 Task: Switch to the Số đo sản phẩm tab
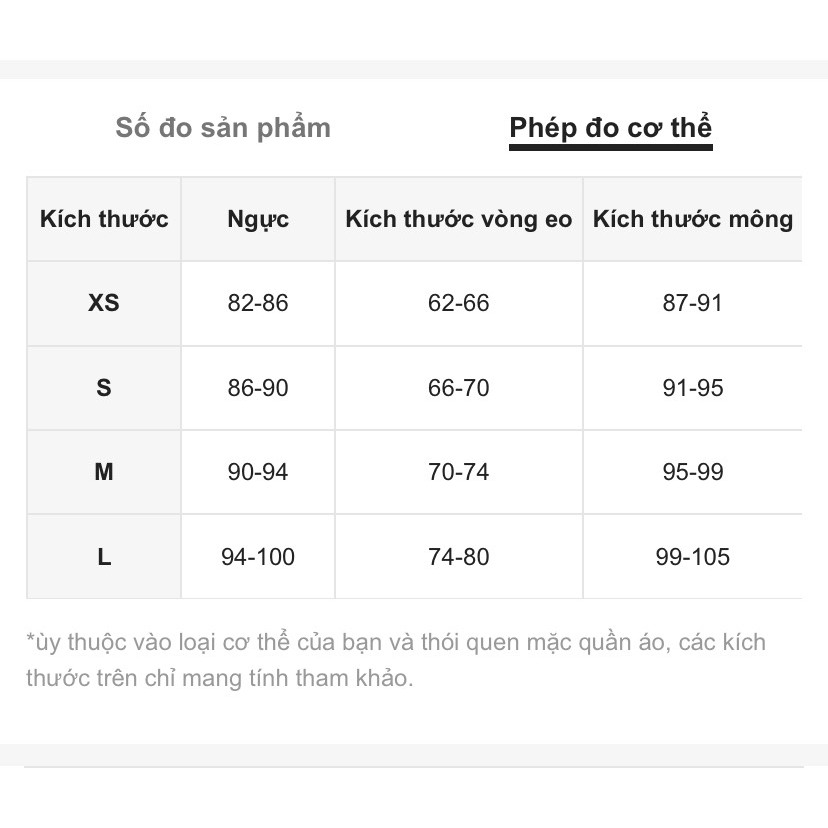point(222,128)
